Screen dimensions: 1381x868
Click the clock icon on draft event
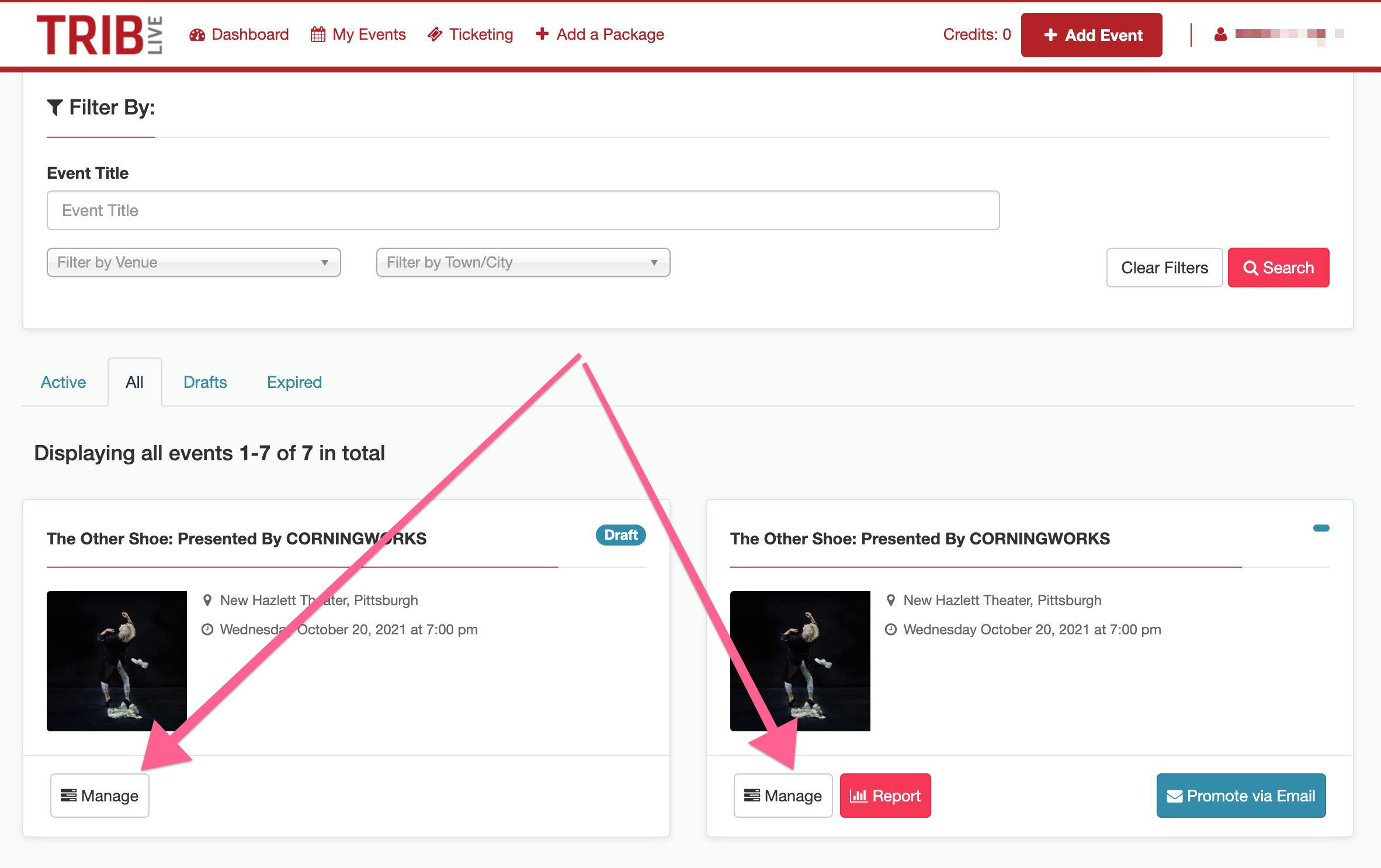pos(207,630)
